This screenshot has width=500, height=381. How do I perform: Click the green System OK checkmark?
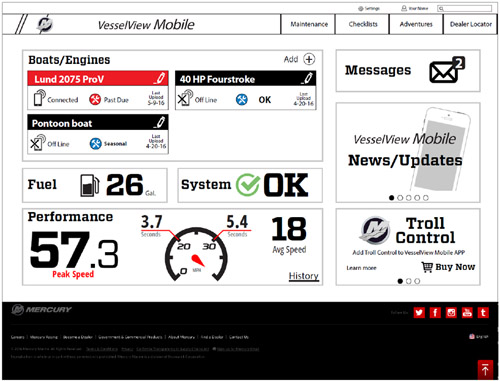click(248, 185)
